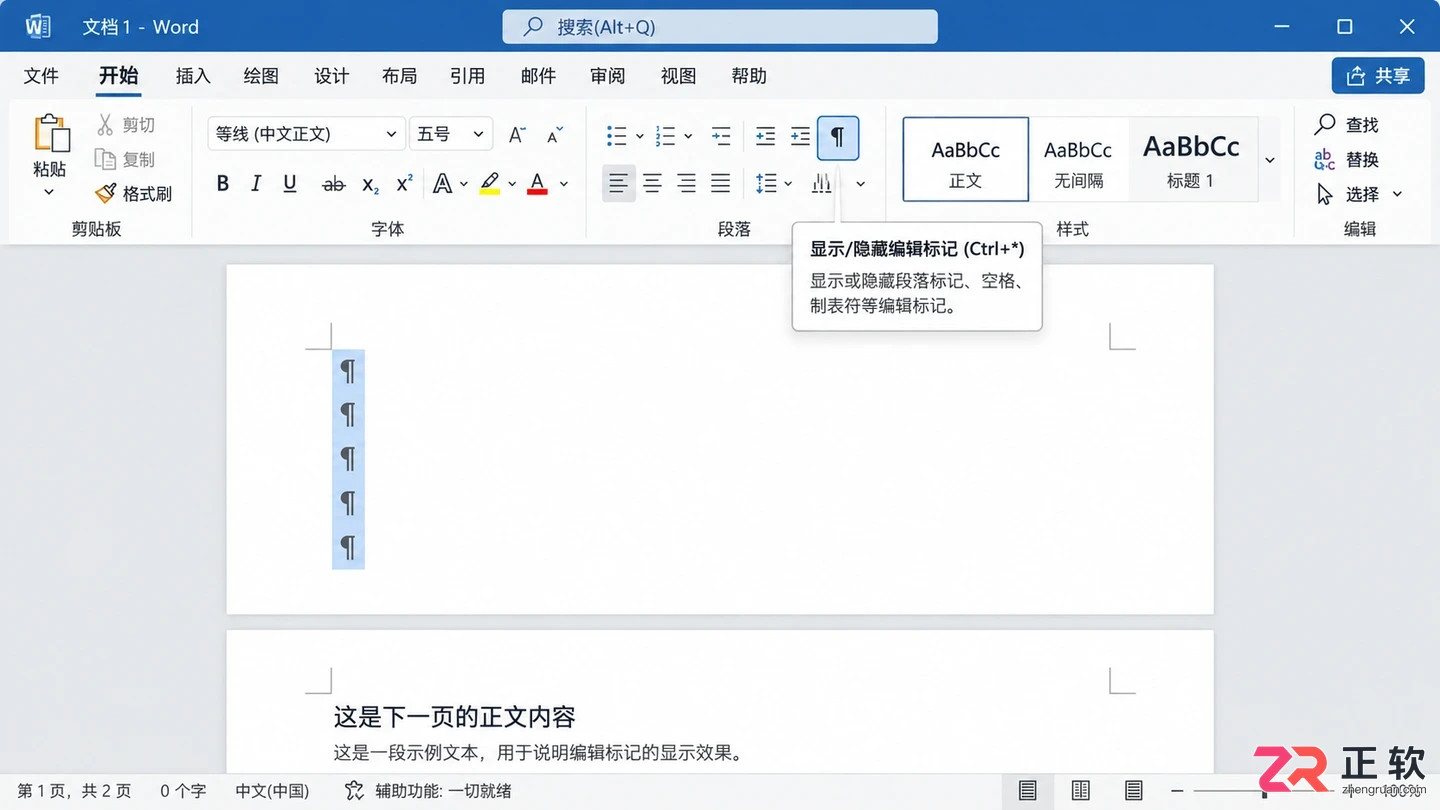Click the Copy (复制) icon
1440x810 pixels.
[x=105, y=159]
